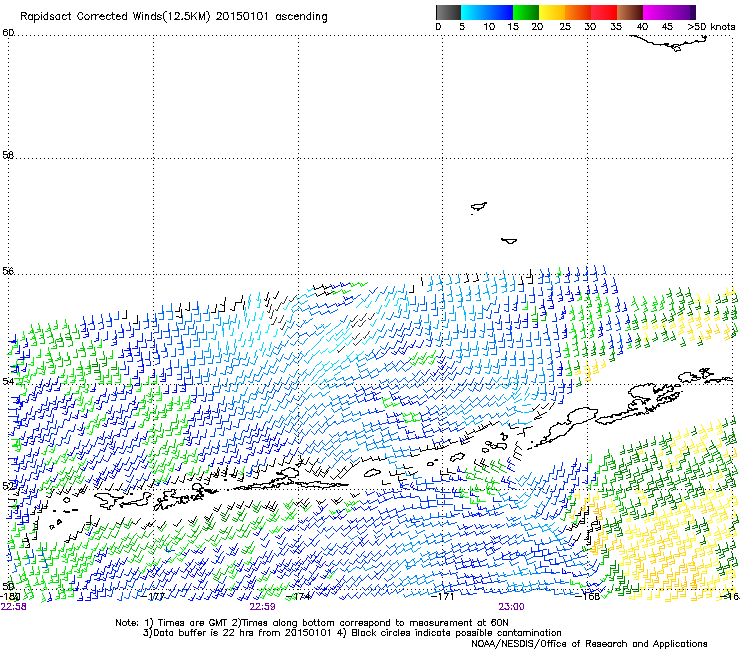Click the longitude label '-174'

[x=299, y=596]
